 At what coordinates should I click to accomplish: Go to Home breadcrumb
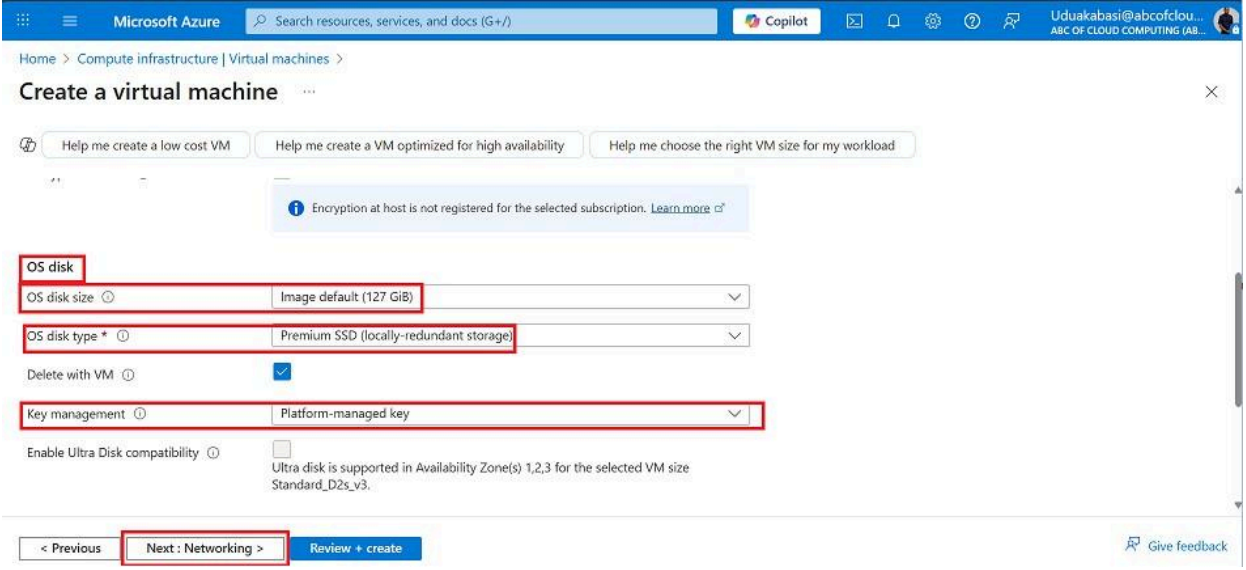36,58
